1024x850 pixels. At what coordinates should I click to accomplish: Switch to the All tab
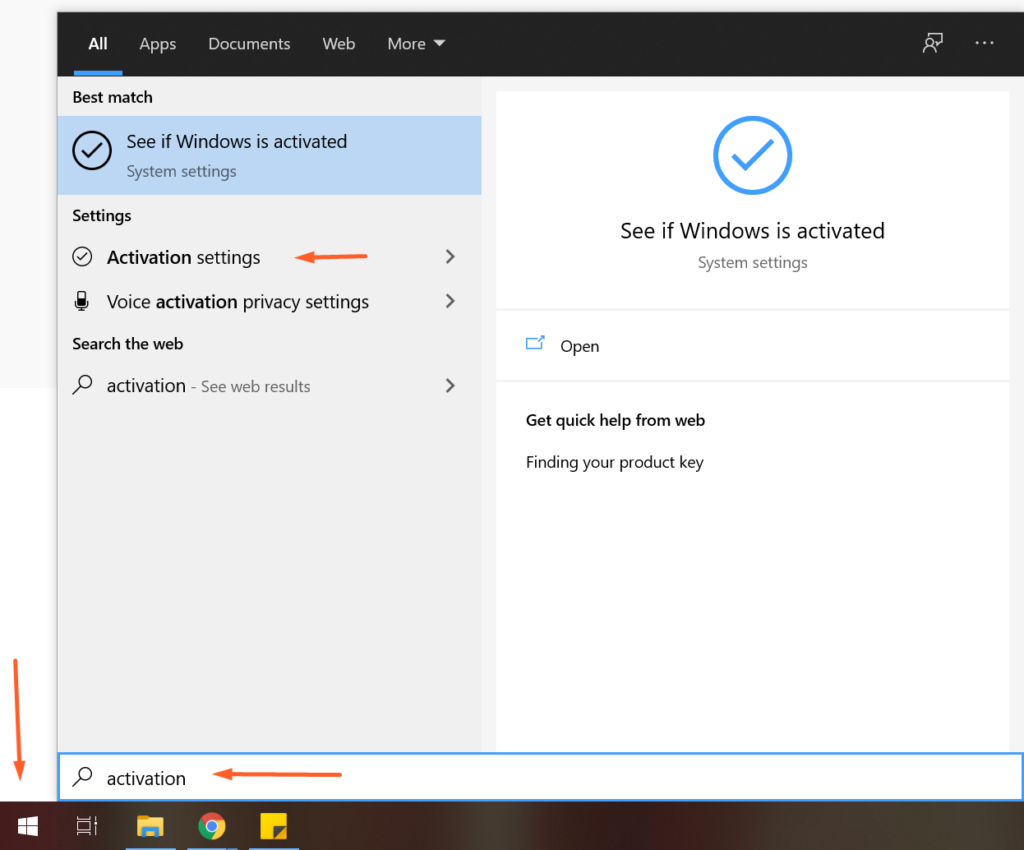pos(98,44)
